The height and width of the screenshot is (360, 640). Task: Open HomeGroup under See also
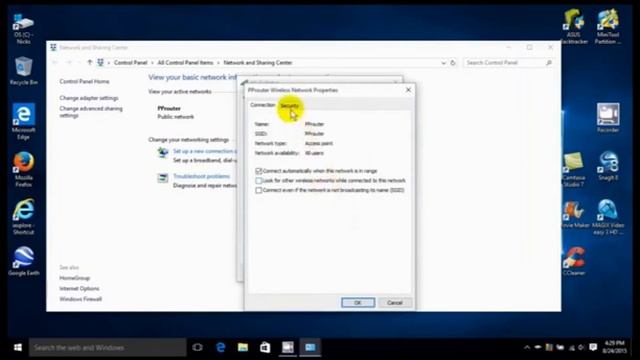74,278
